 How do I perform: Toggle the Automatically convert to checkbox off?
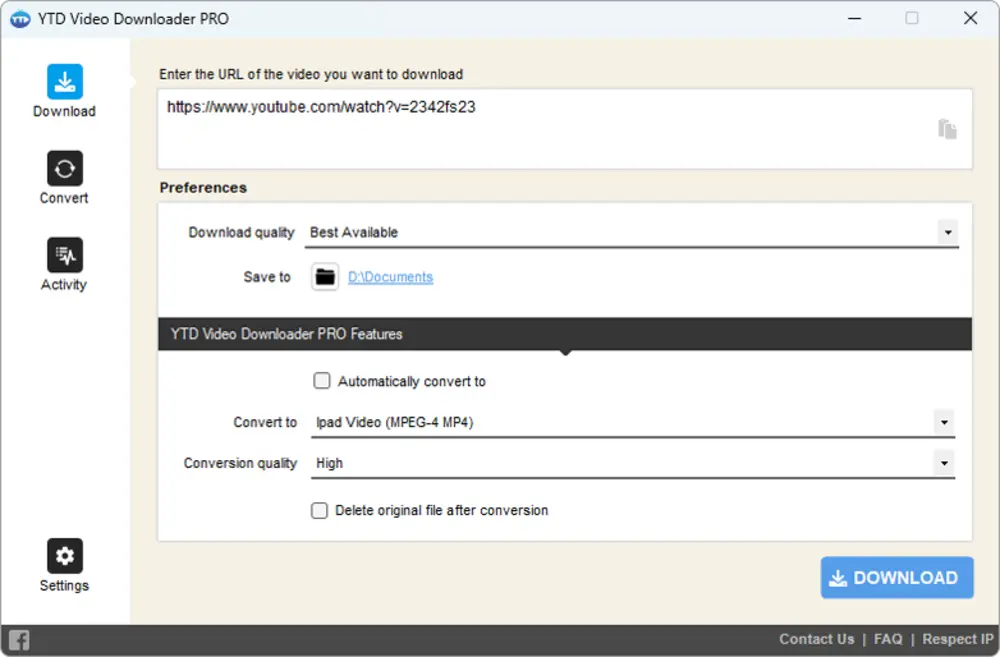(x=322, y=381)
